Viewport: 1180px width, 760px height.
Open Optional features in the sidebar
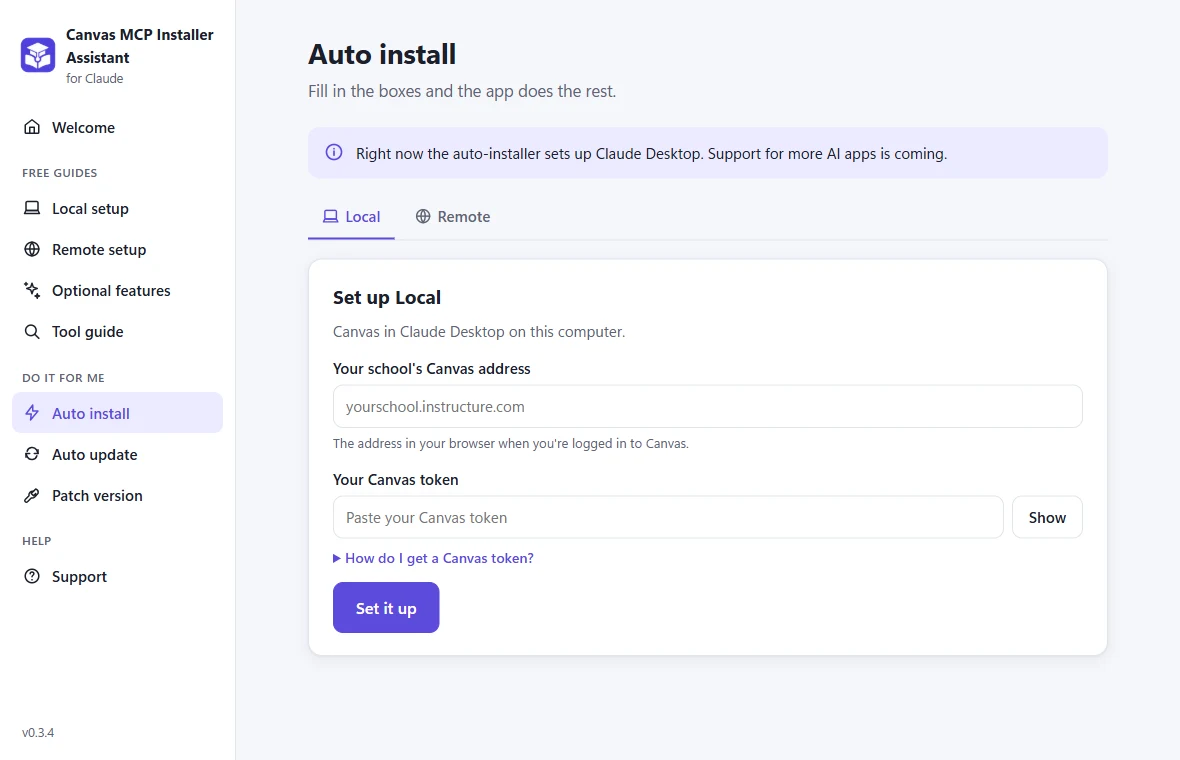117,290
